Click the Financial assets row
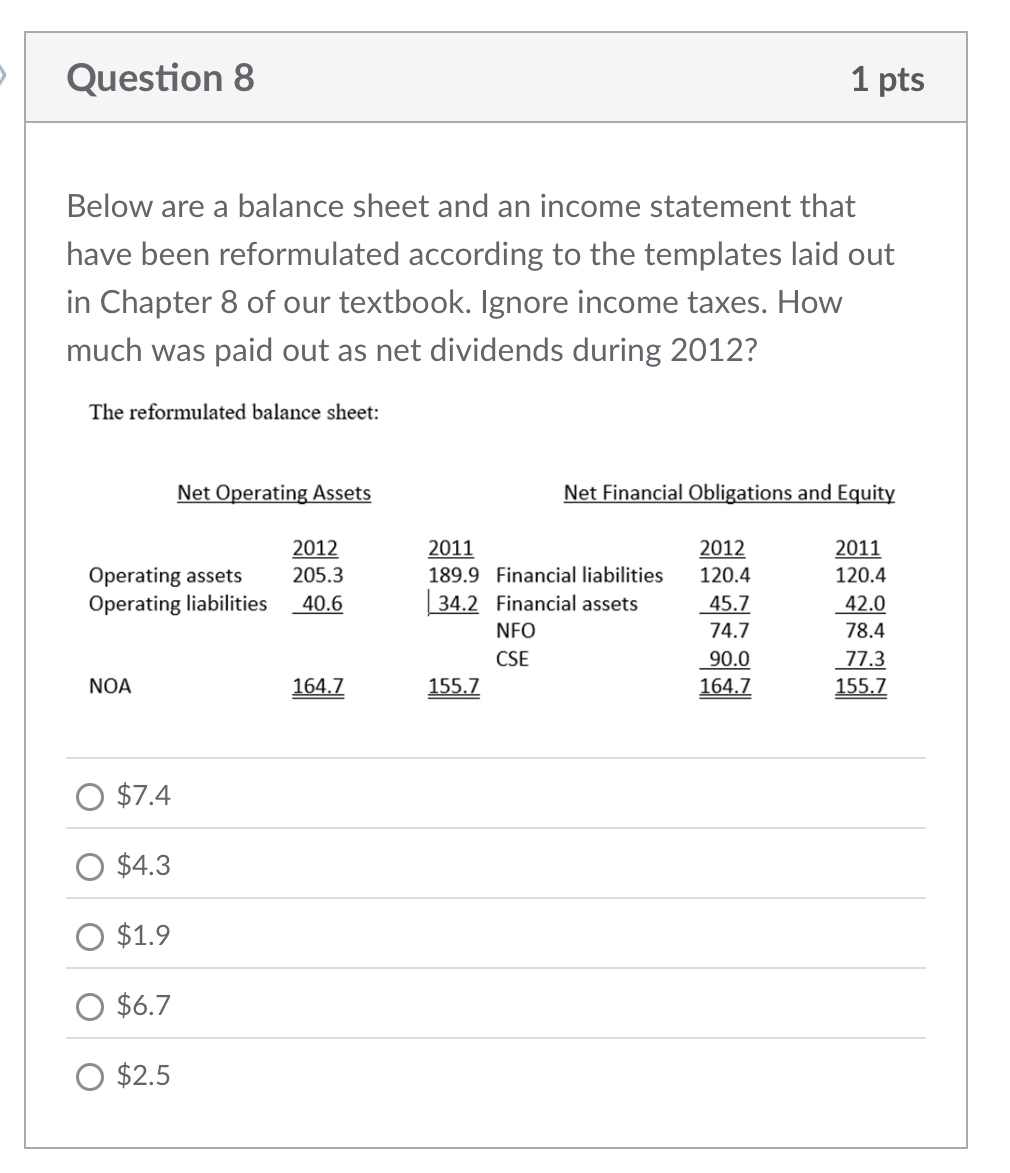This screenshot has width=1010, height=1173. [566, 603]
